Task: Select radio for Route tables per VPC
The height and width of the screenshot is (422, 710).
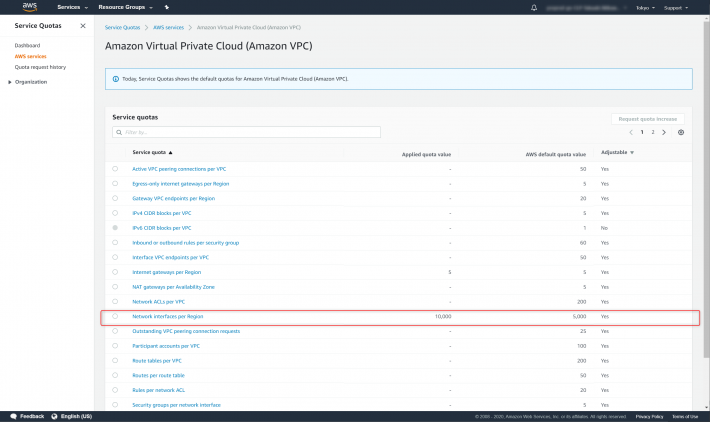Action: [x=115, y=361]
